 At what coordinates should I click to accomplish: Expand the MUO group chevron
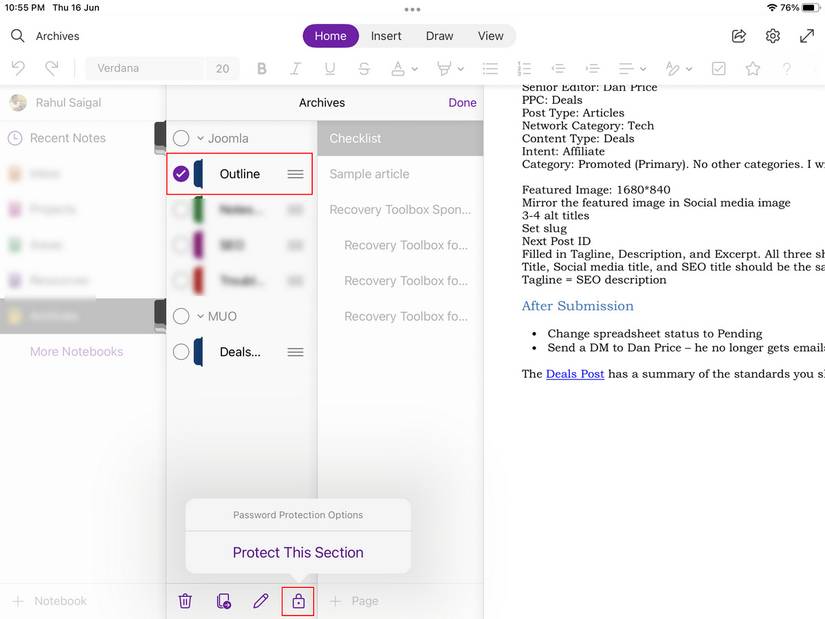tap(198, 316)
